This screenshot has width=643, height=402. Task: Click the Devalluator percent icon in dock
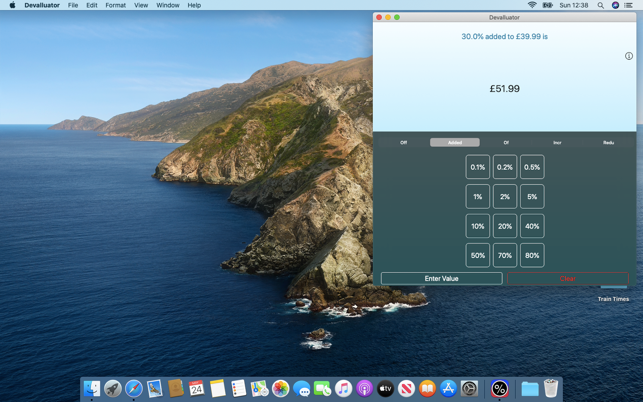tap(499, 388)
